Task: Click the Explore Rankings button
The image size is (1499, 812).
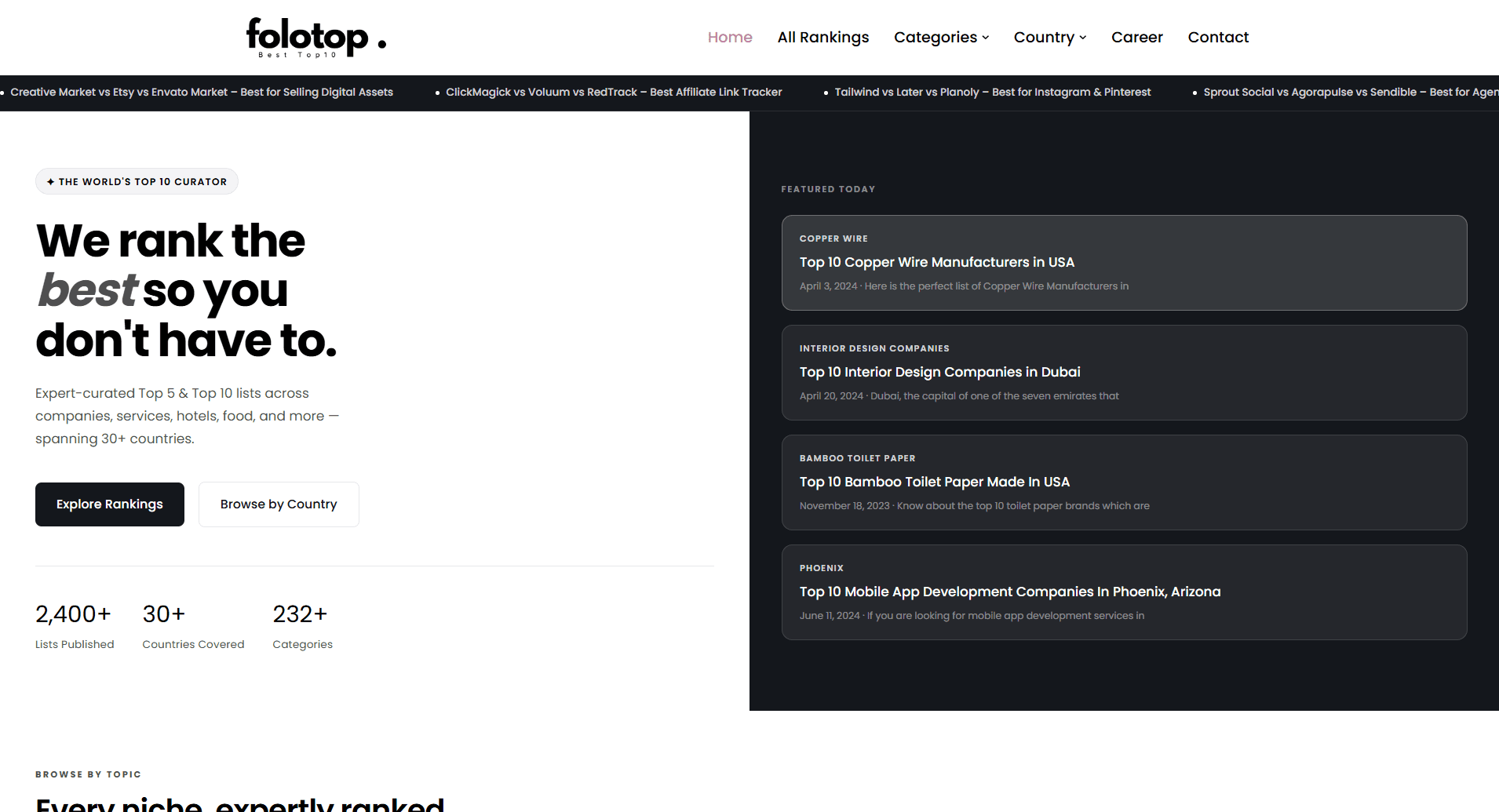Action: [110, 504]
